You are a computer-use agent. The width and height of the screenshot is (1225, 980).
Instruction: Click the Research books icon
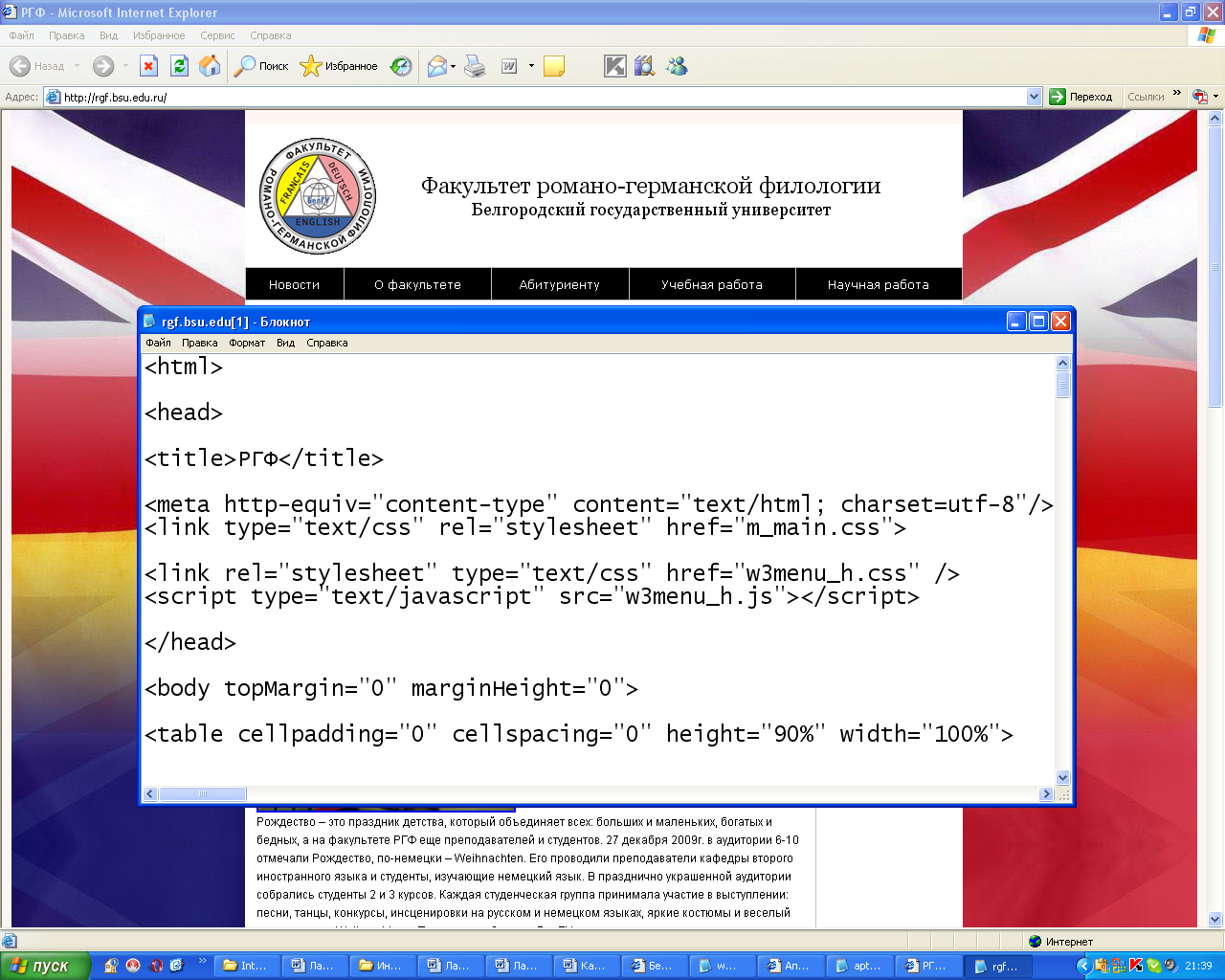coord(645,66)
